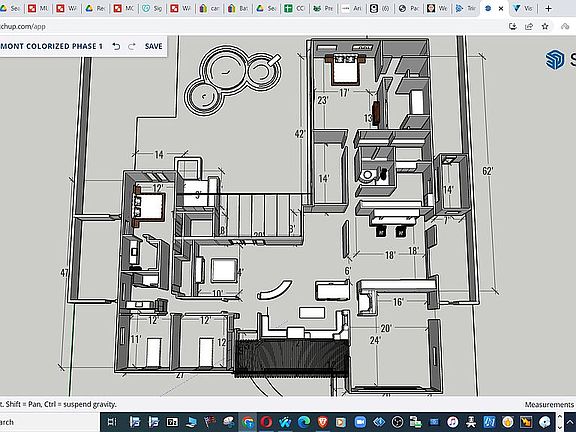Switch to the 'Vis' browser tab

coord(523,8)
